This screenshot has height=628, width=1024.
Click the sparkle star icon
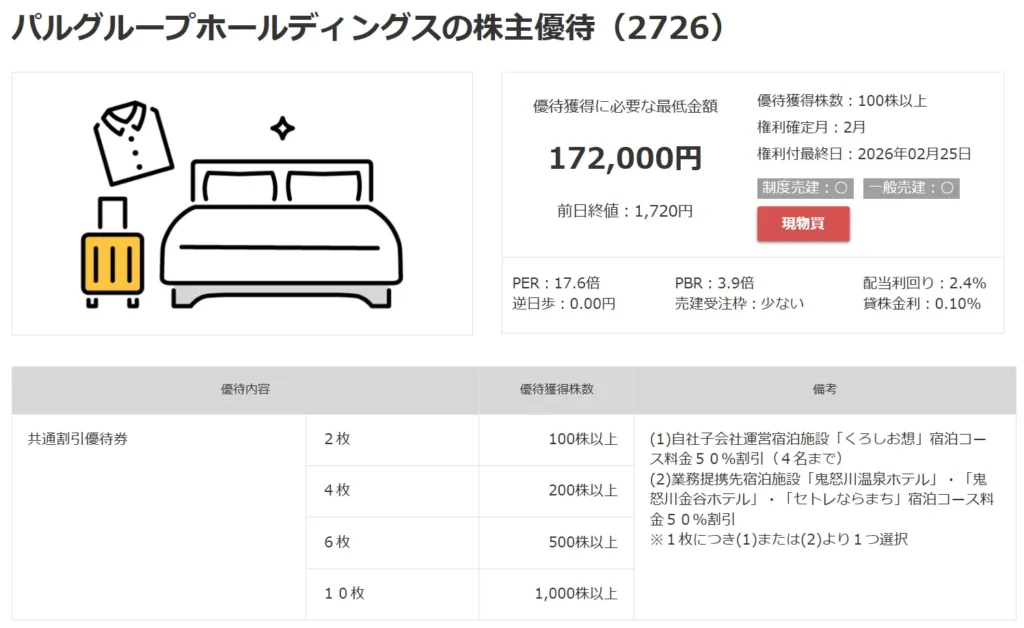pyautogui.click(x=283, y=128)
